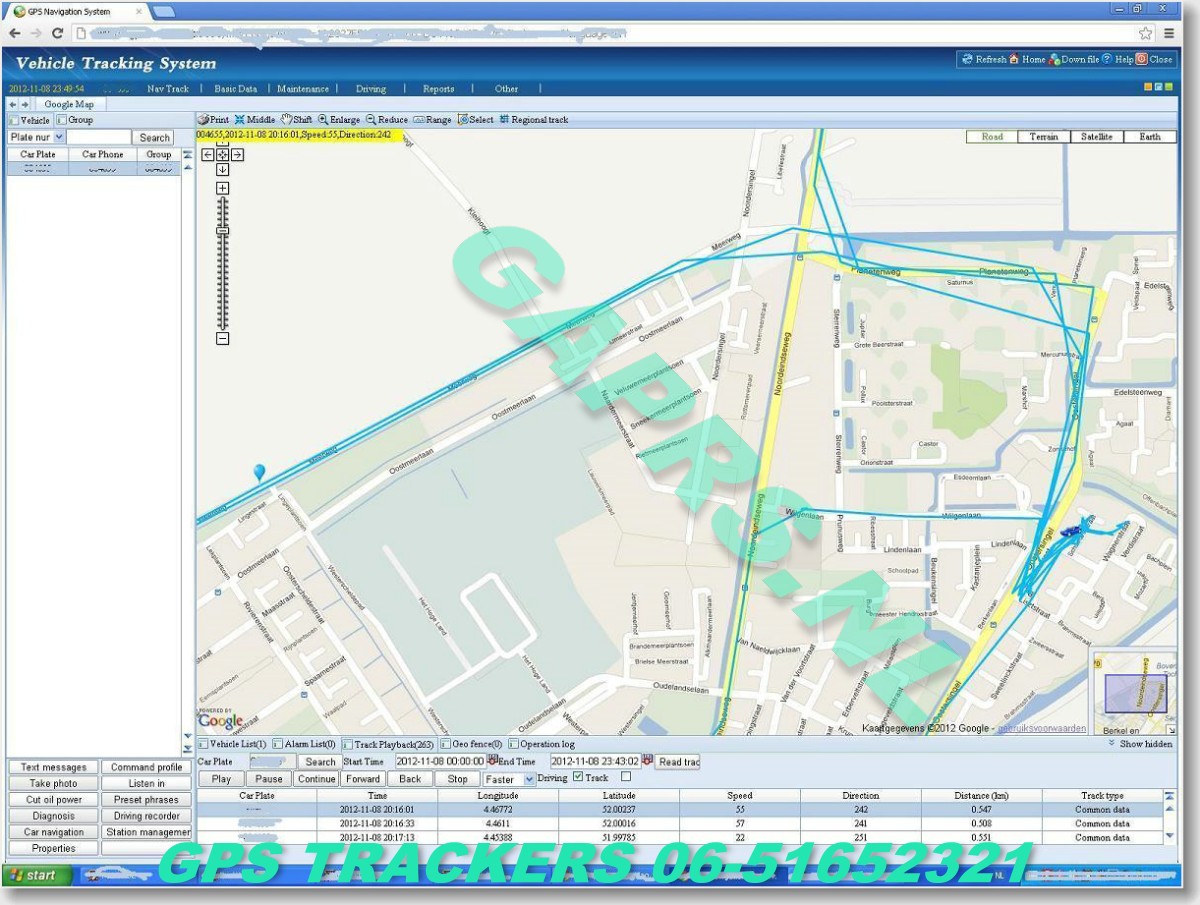Open the Reports menu
Image resolution: width=1200 pixels, height=905 pixels.
click(x=438, y=89)
